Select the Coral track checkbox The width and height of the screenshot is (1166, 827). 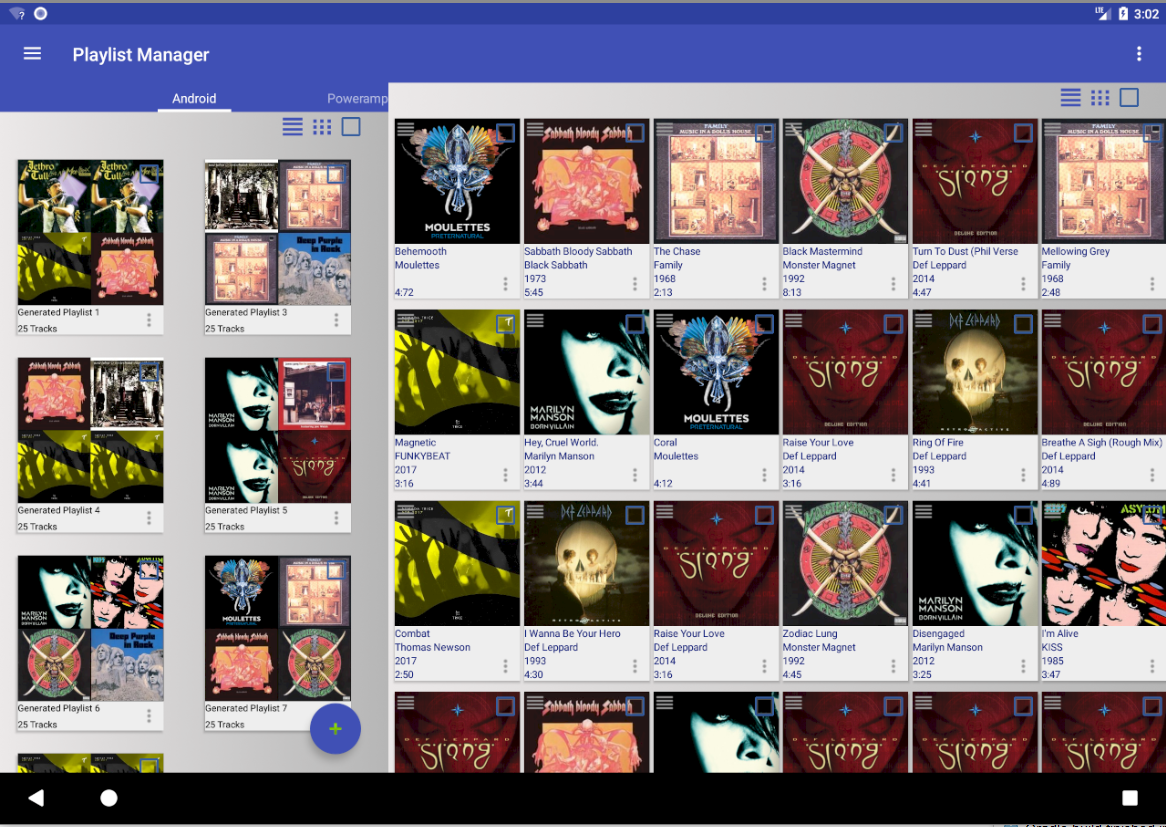point(764,324)
